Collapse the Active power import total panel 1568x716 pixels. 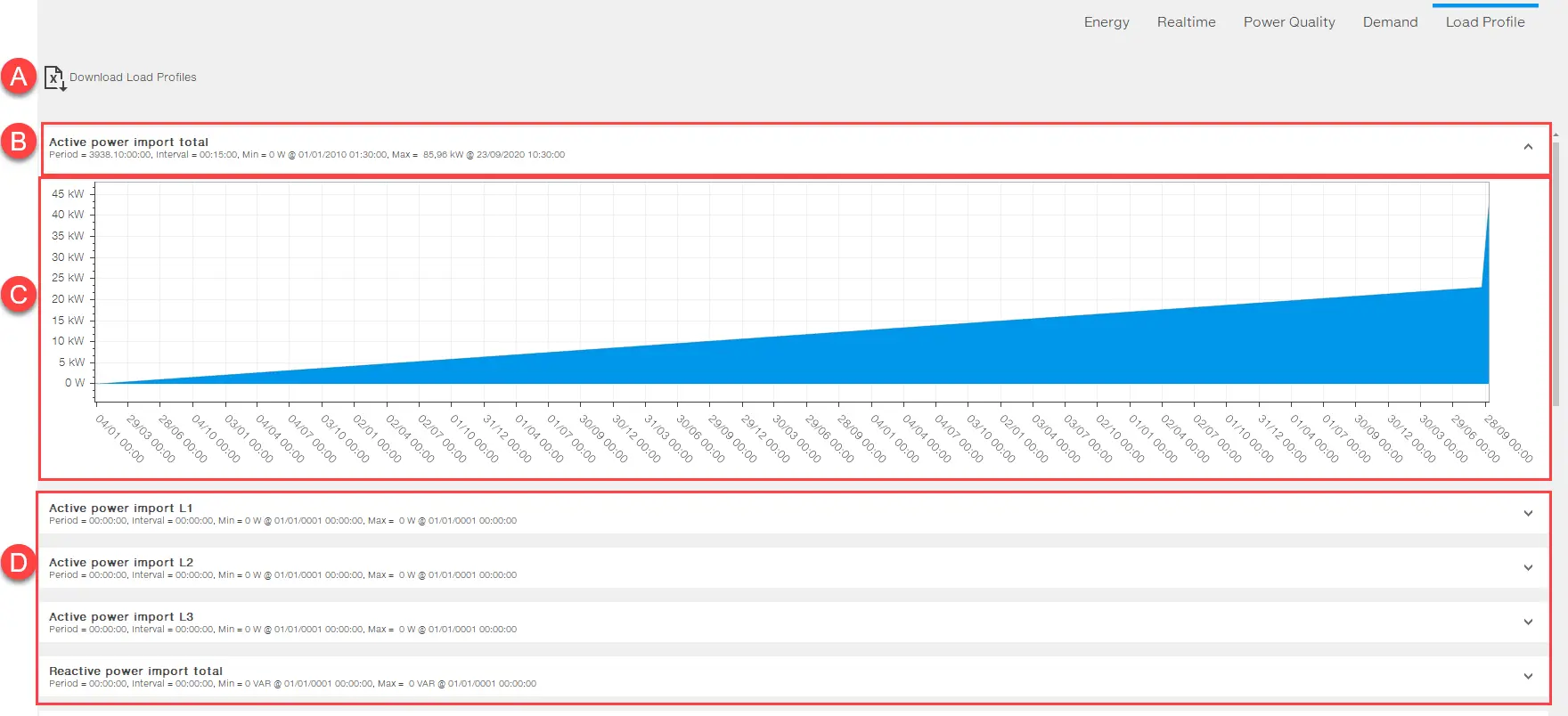[x=1528, y=147]
